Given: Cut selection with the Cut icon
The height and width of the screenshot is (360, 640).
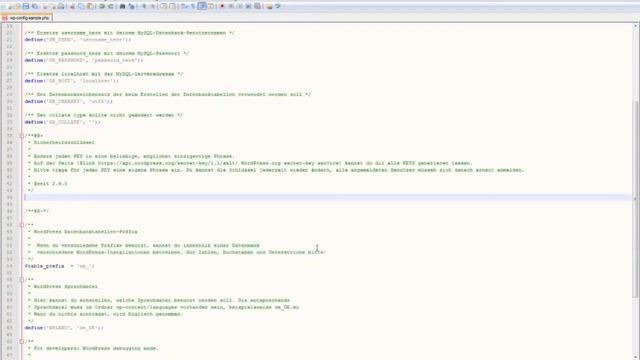Looking at the screenshot, I should click(73, 6).
